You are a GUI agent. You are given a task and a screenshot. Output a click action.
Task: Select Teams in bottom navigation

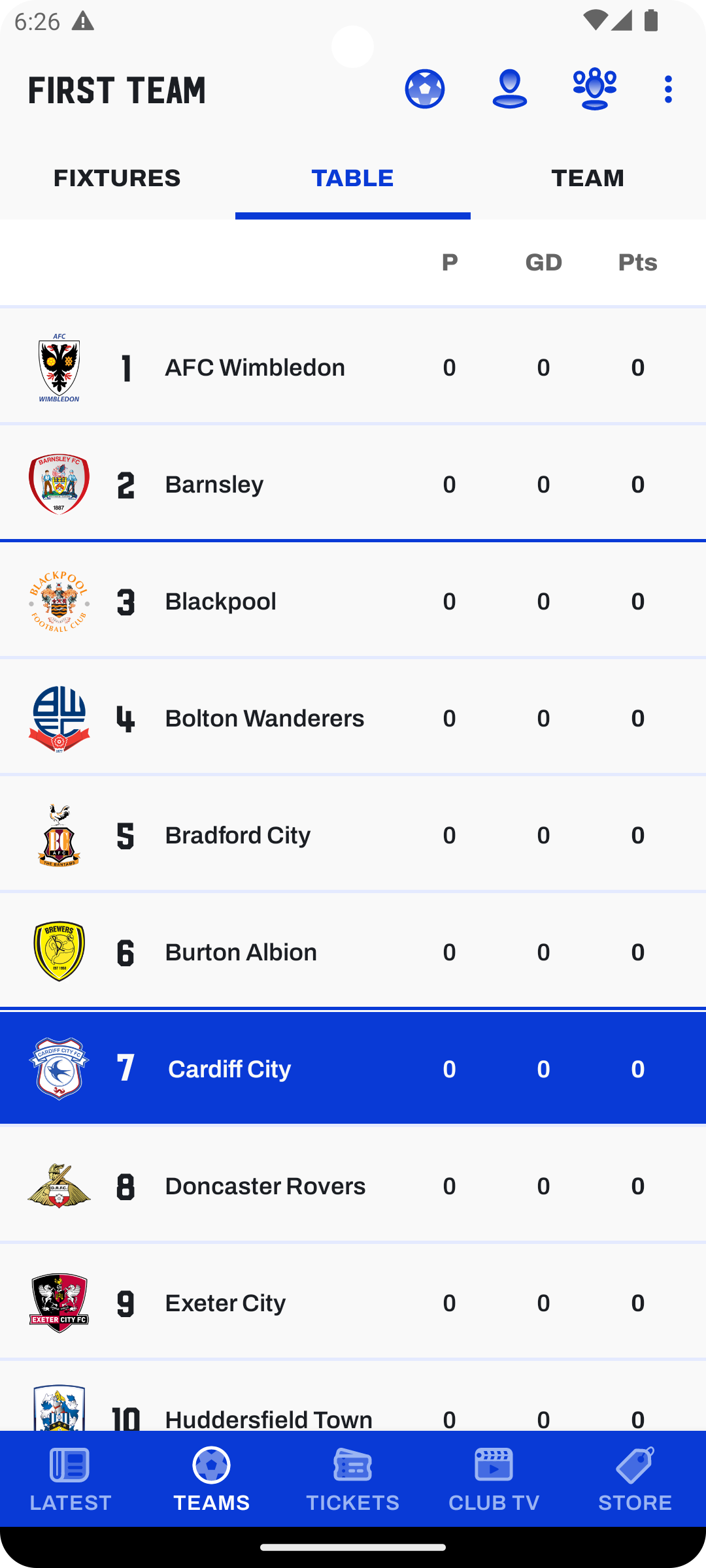tap(211, 1479)
